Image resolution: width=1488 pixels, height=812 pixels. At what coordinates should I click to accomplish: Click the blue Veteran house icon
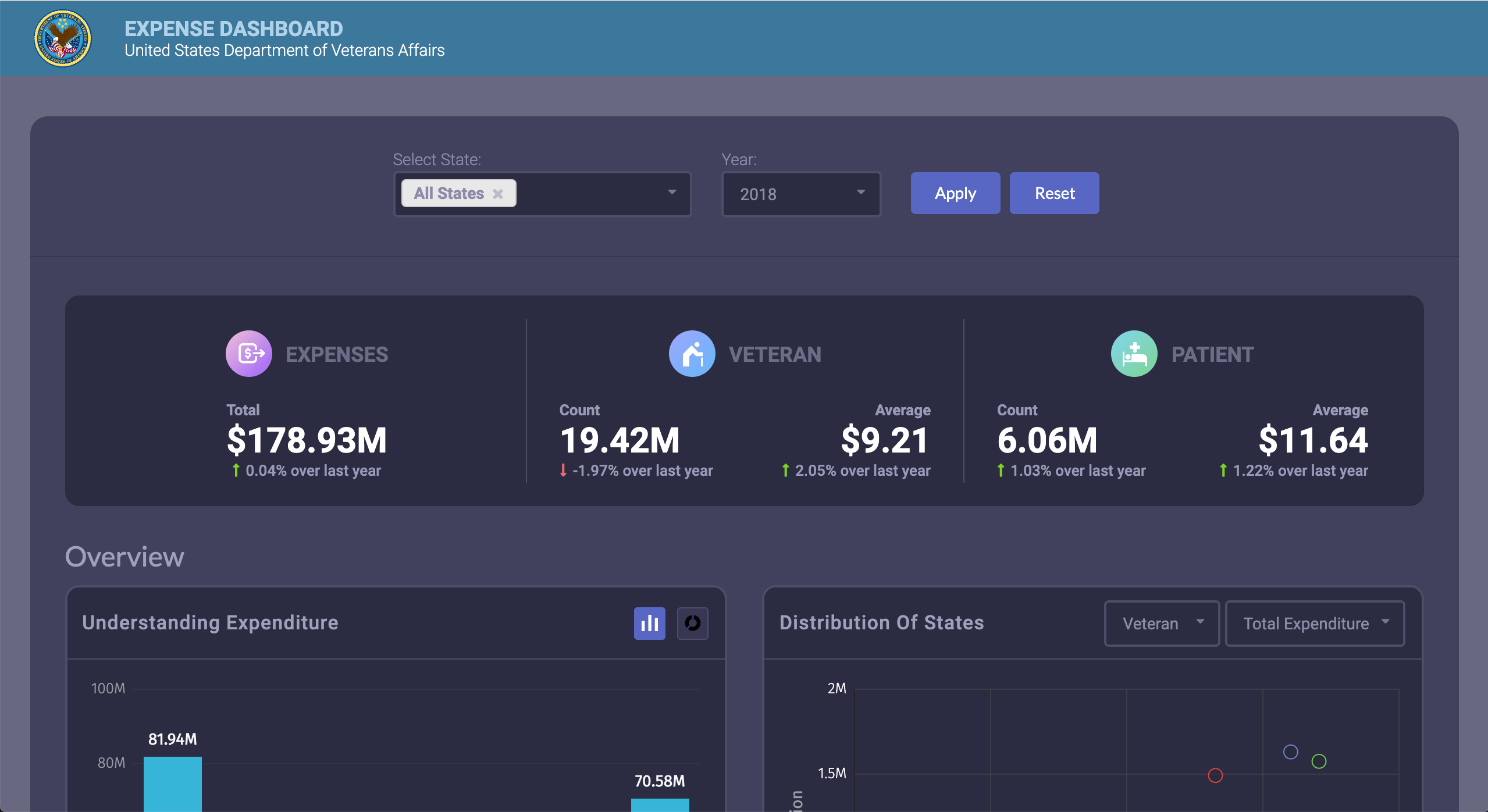[x=692, y=354]
